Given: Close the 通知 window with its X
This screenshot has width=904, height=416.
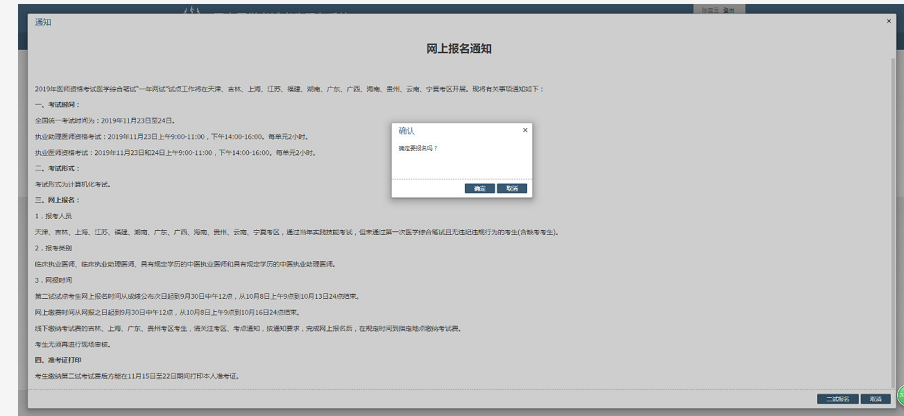Looking at the screenshot, I should tap(888, 21).
